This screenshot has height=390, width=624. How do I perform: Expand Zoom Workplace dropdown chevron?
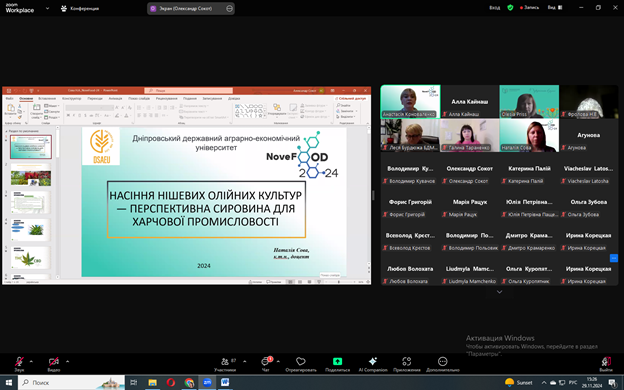pyautogui.click(x=47, y=8)
